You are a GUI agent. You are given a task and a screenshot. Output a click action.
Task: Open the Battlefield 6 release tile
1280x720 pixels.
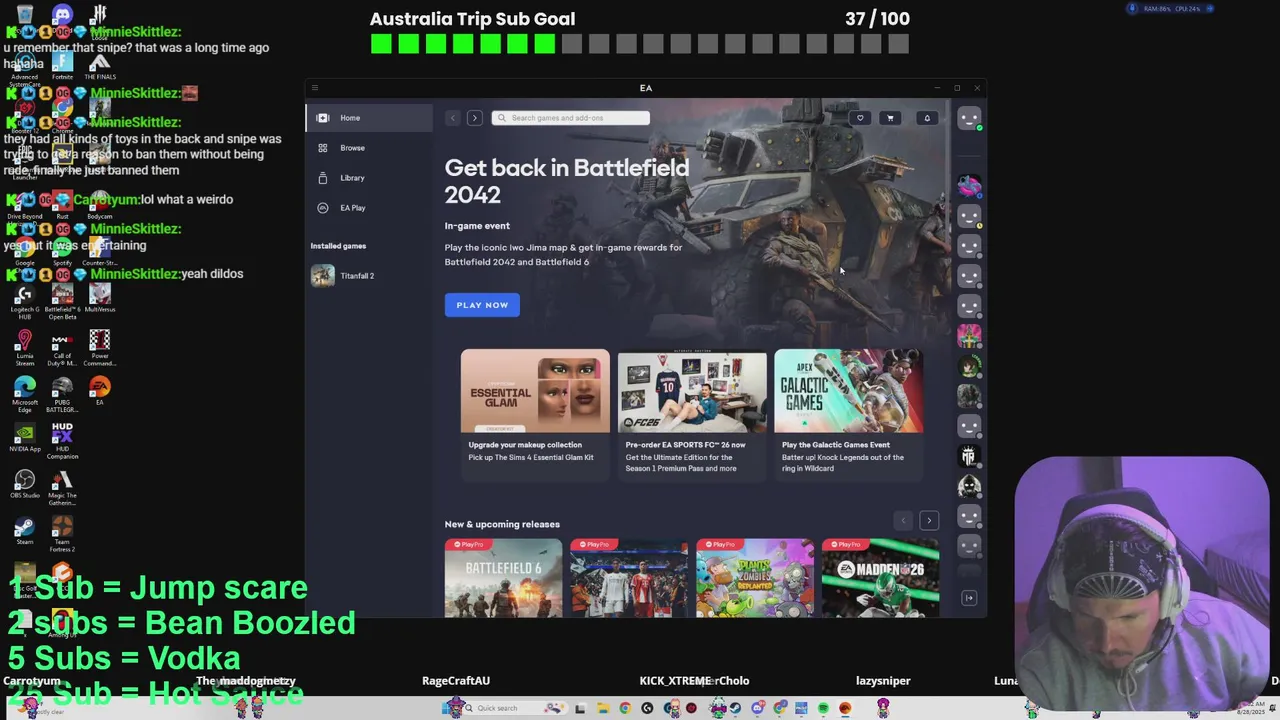(x=503, y=578)
